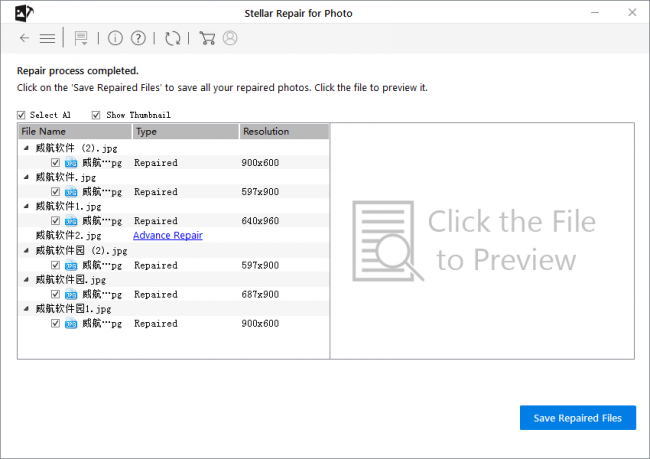
Task: Open the shopping cart buy icon
Action: 207,38
